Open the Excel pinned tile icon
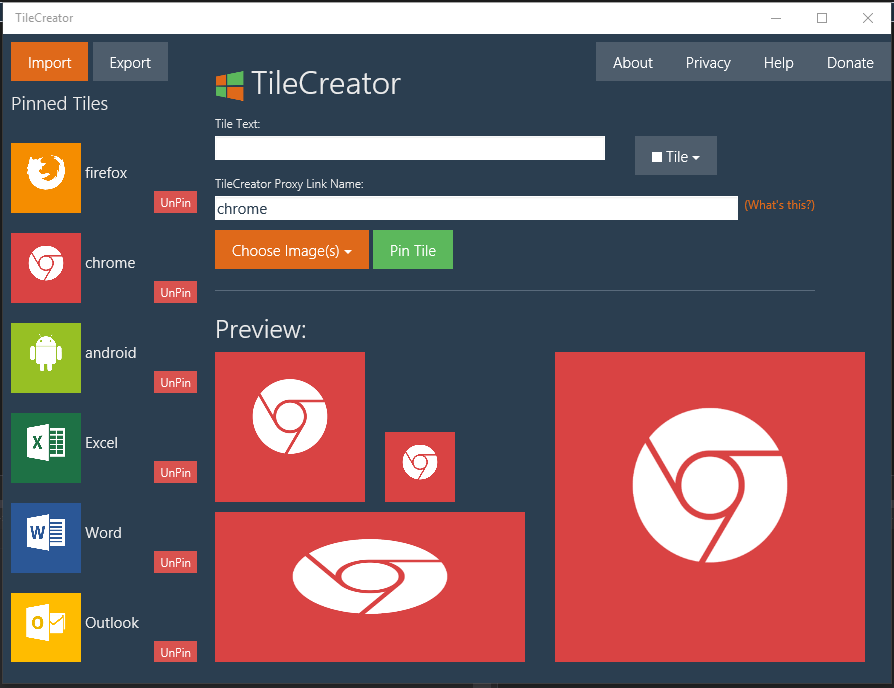The width and height of the screenshot is (894, 688). pos(45,448)
